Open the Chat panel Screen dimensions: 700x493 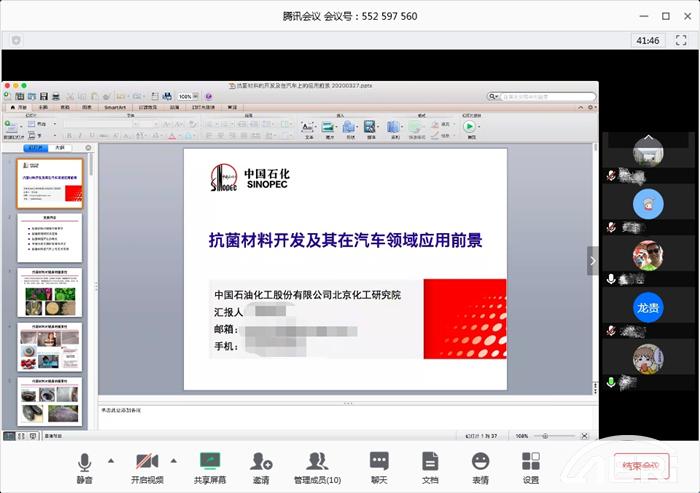379,466
